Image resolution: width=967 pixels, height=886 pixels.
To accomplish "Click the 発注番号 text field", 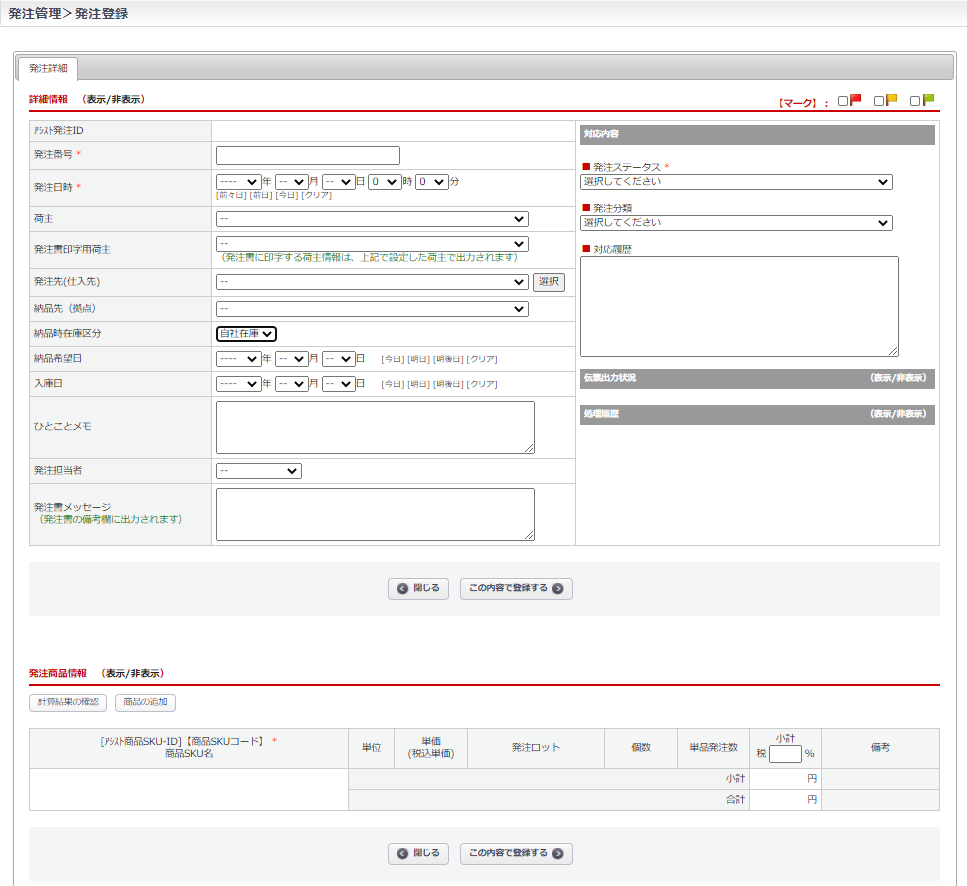I will 307,155.
